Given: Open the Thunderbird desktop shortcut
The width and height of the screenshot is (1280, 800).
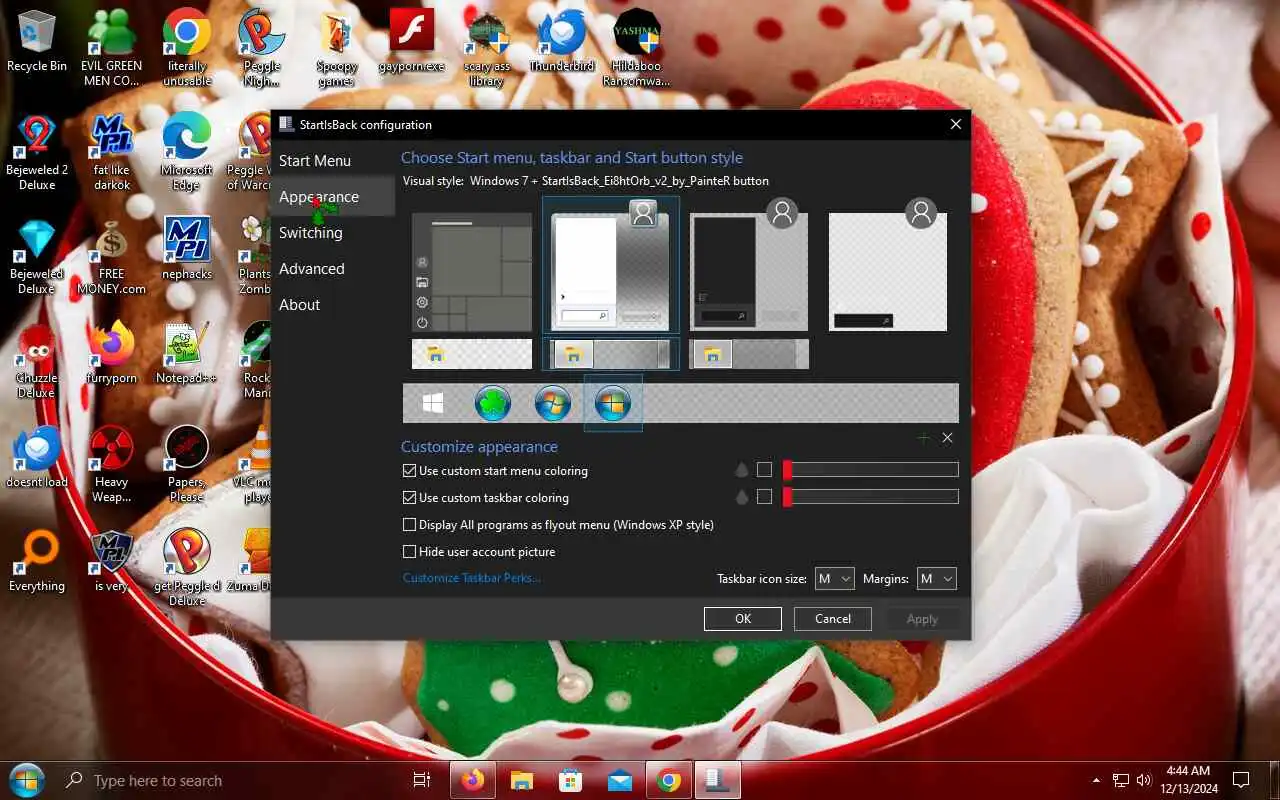Looking at the screenshot, I should point(562,41).
